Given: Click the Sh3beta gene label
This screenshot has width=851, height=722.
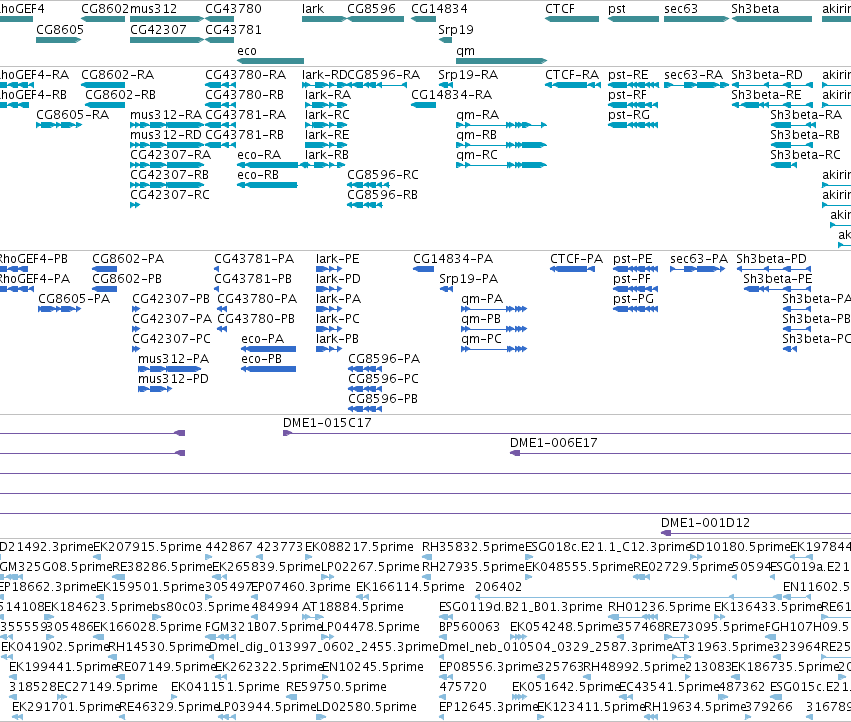Looking at the screenshot, I should [755, 9].
